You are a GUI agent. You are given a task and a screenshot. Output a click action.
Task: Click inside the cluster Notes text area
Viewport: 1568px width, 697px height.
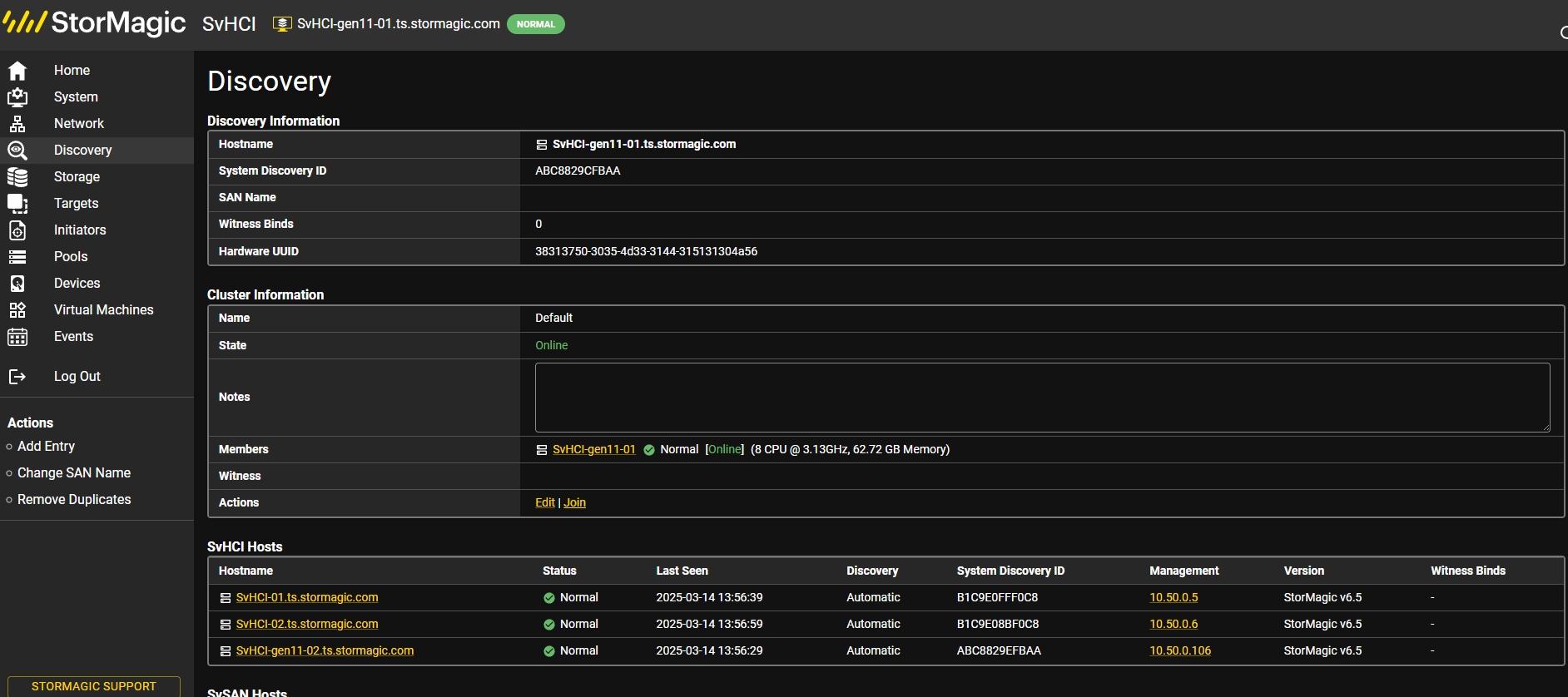(1042, 398)
